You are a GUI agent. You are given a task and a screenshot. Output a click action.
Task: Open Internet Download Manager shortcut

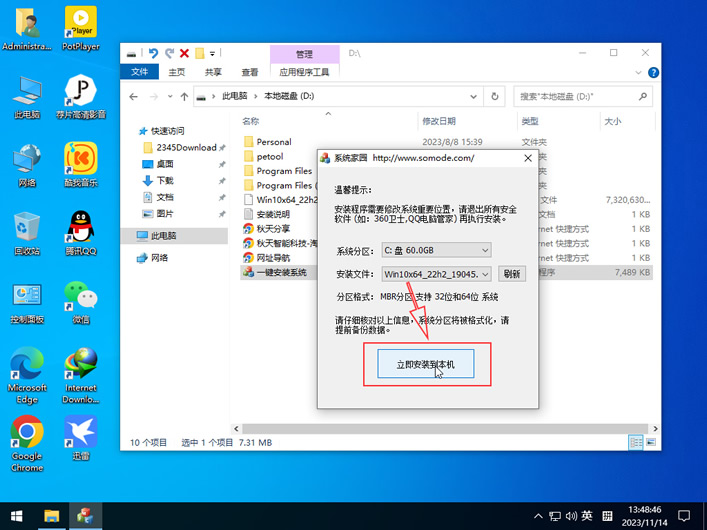coord(81,375)
